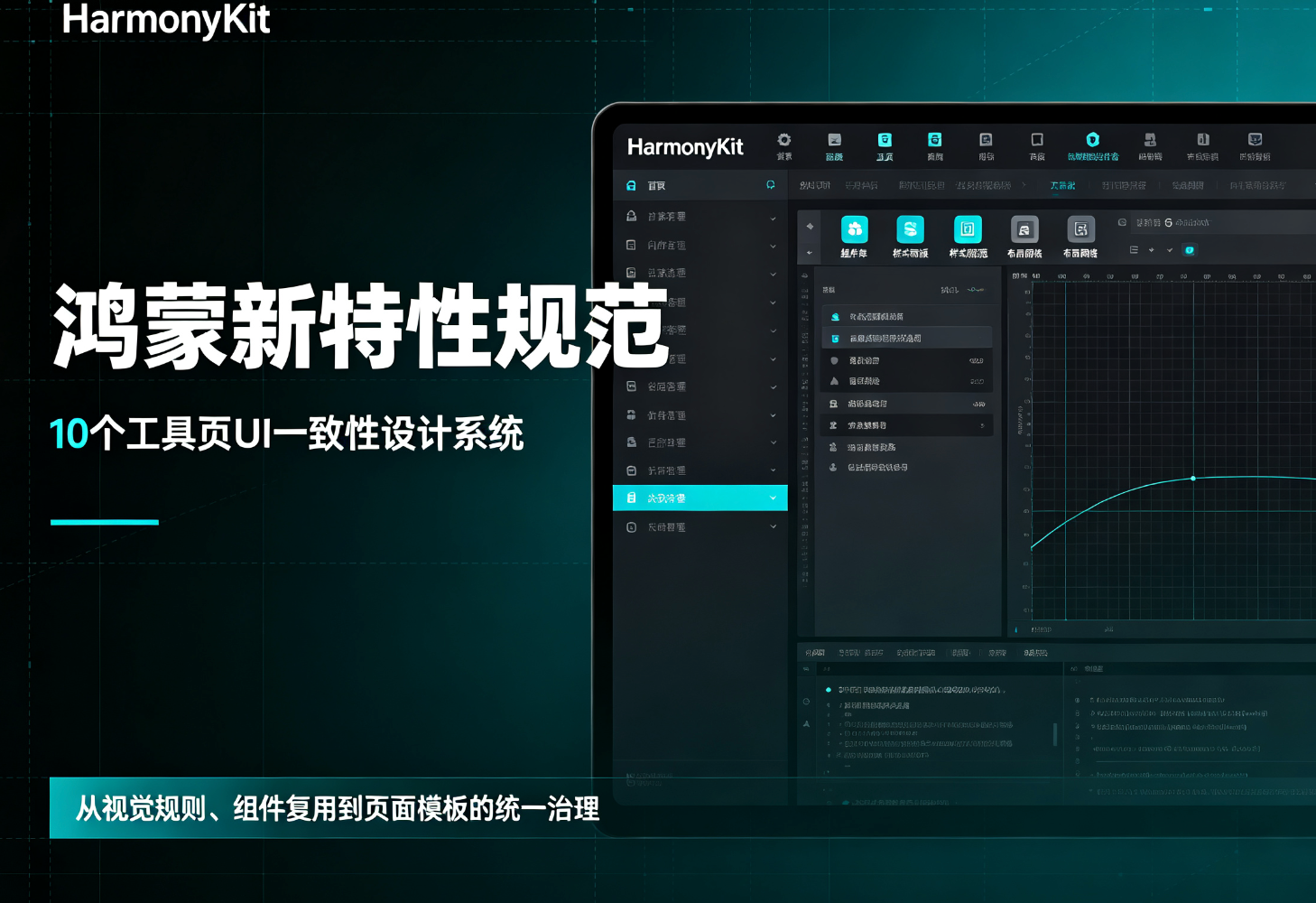Select the highlighted cyan sidebar row

700,498
